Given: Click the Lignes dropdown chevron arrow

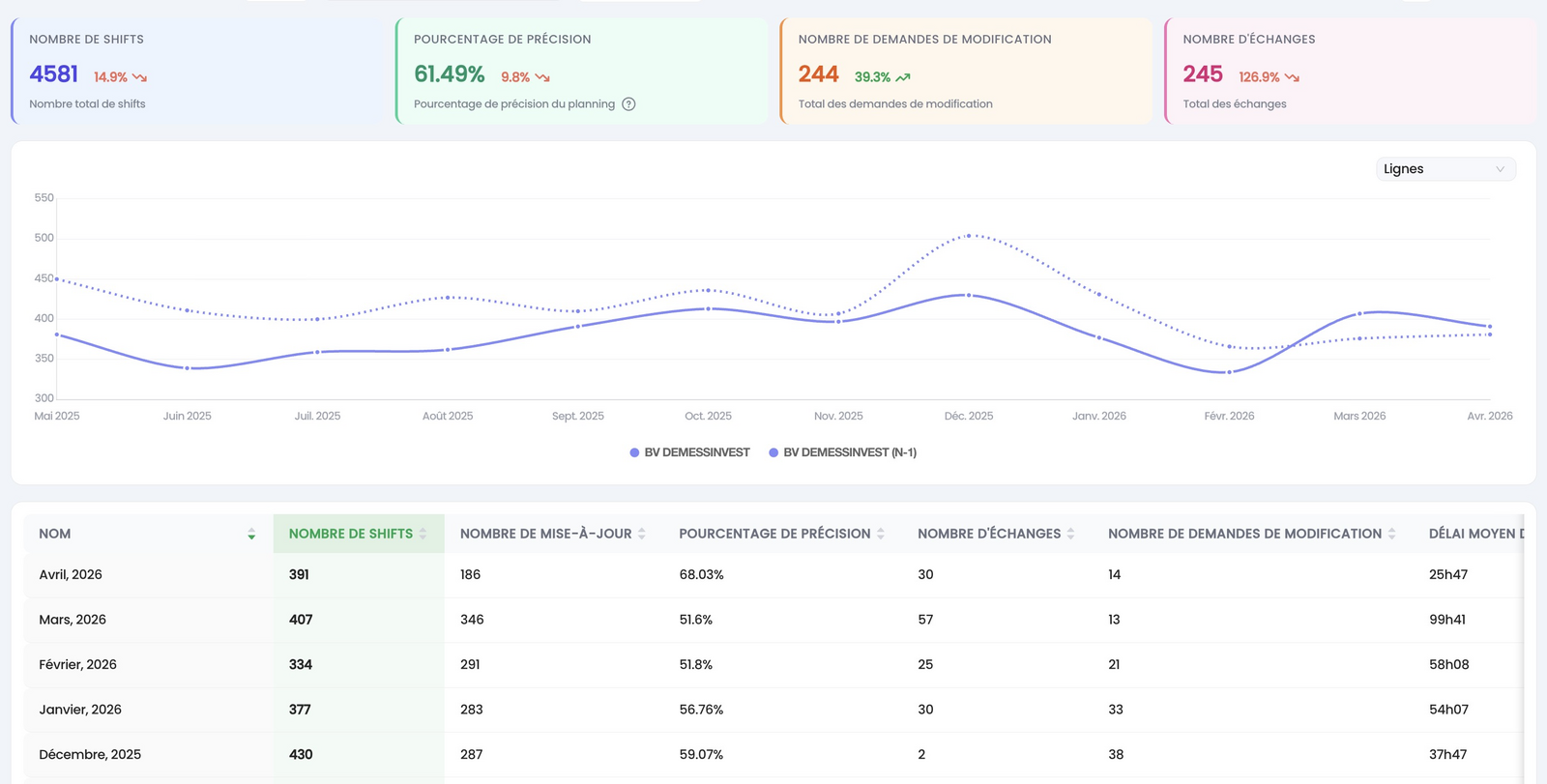Looking at the screenshot, I should (1500, 169).
